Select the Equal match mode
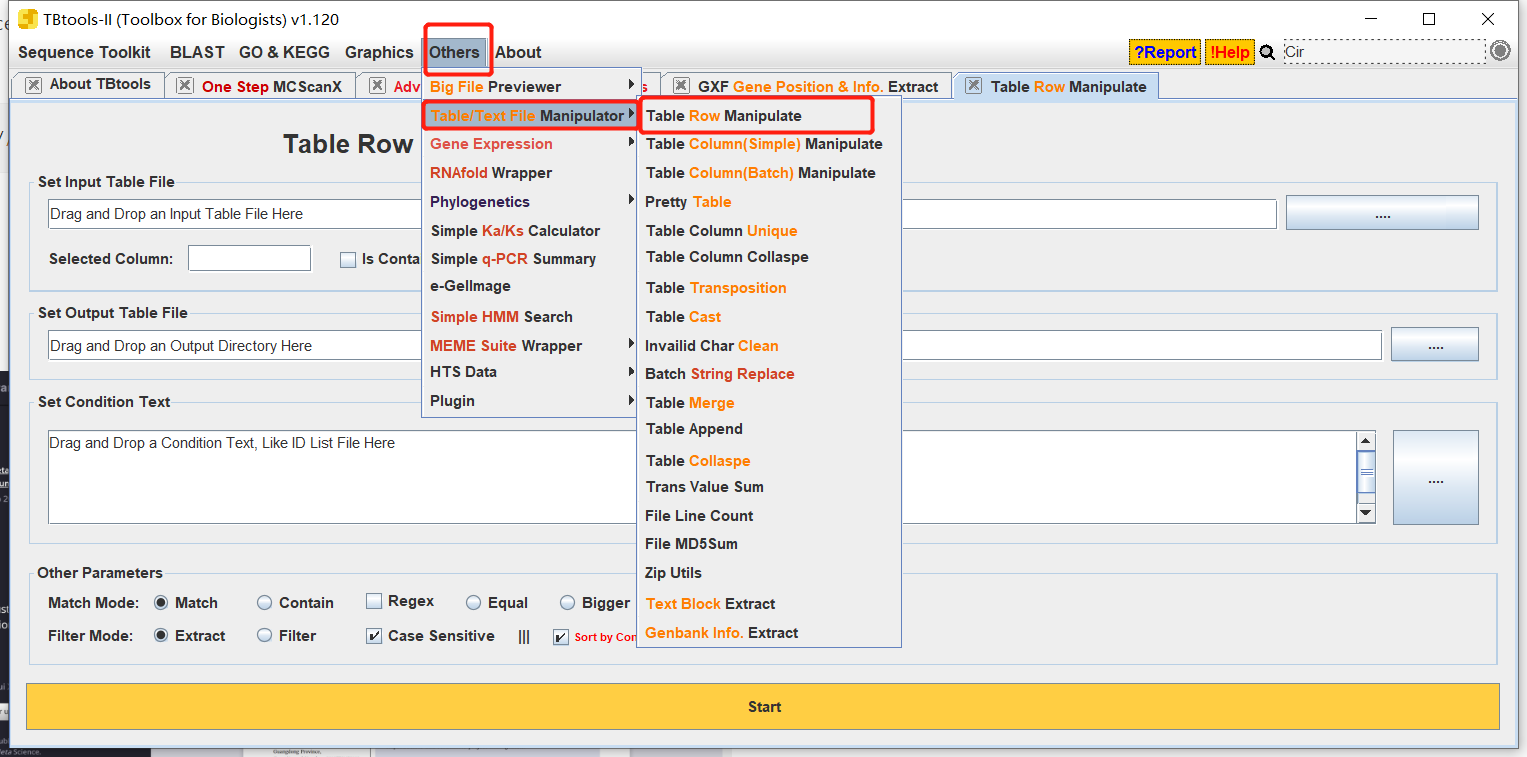This screenshot has height=757, width=1527. pos(474,603)
